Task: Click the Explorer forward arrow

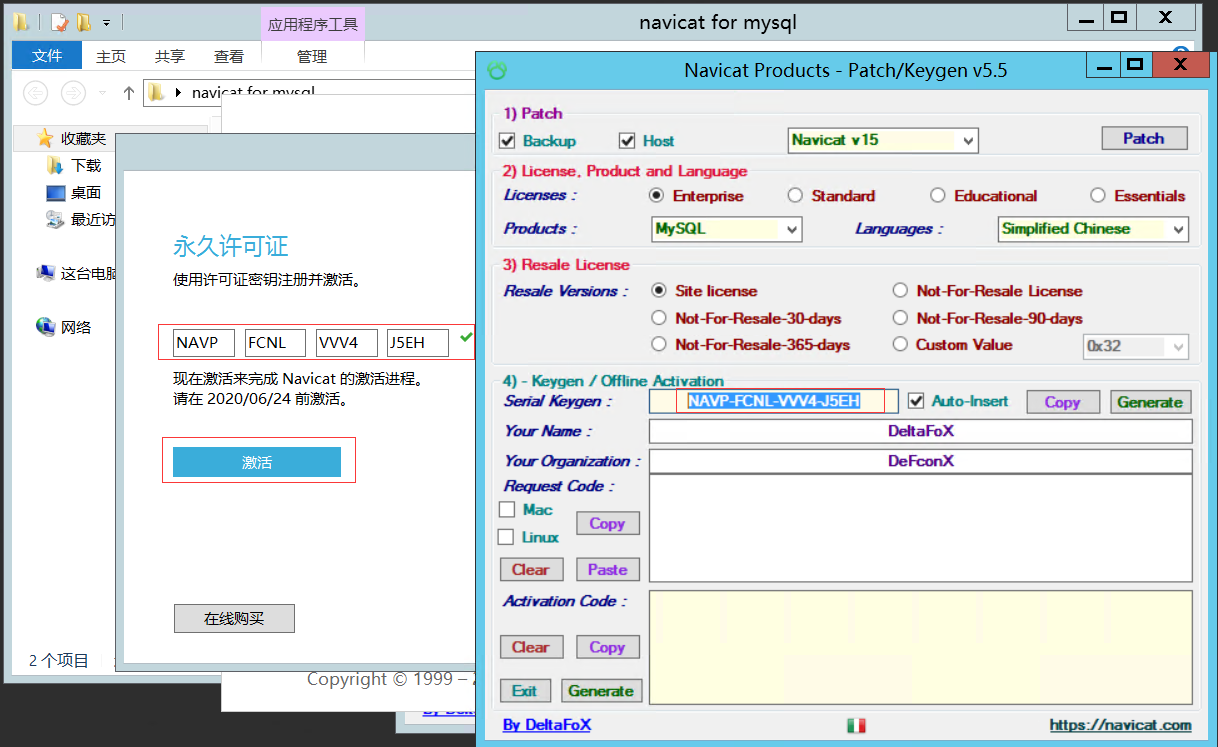Action: point(73,93)
